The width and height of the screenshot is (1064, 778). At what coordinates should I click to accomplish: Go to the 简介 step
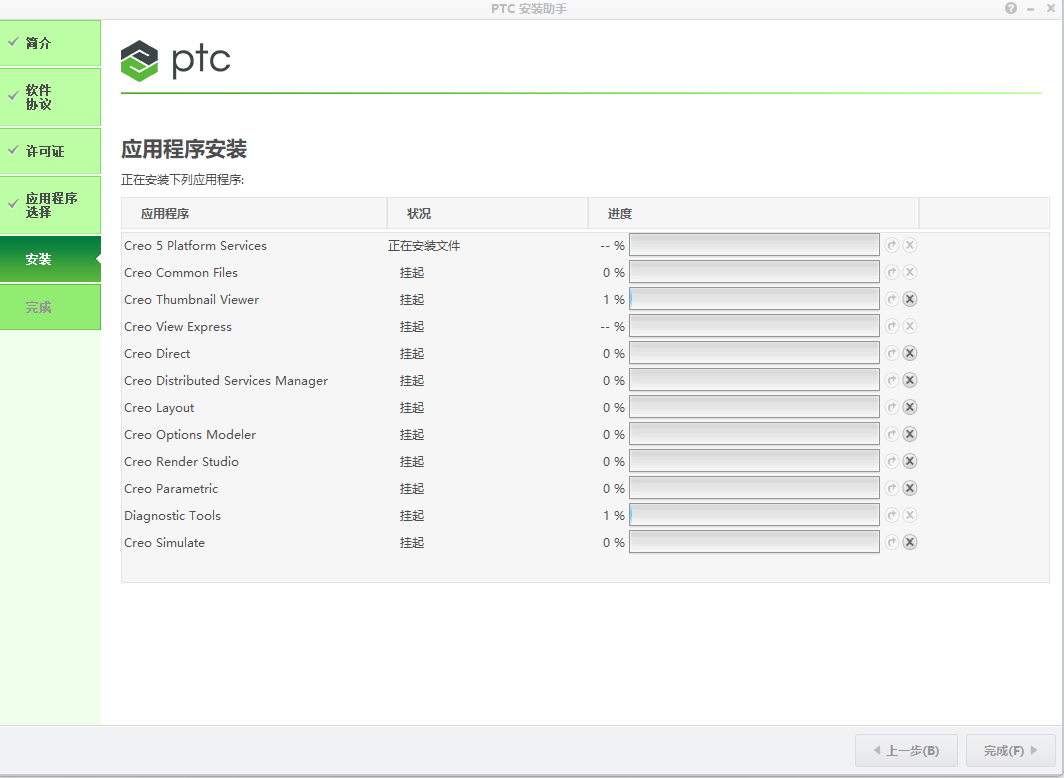50,43
